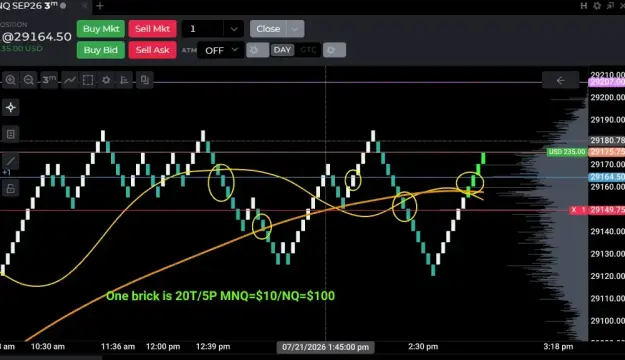Image resolution: width=625 pixels, height=360 pixels.
Task: Select the dashed rectangle selection tool
Action: (88, 80)
